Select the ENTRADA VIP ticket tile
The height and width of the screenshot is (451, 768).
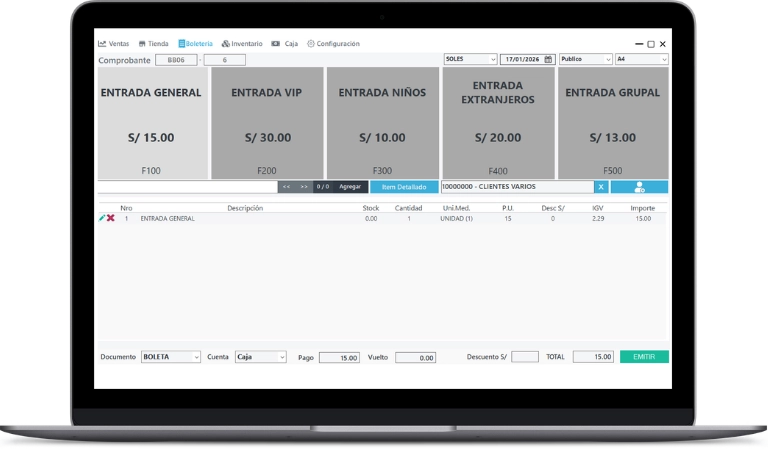(267, 123)
